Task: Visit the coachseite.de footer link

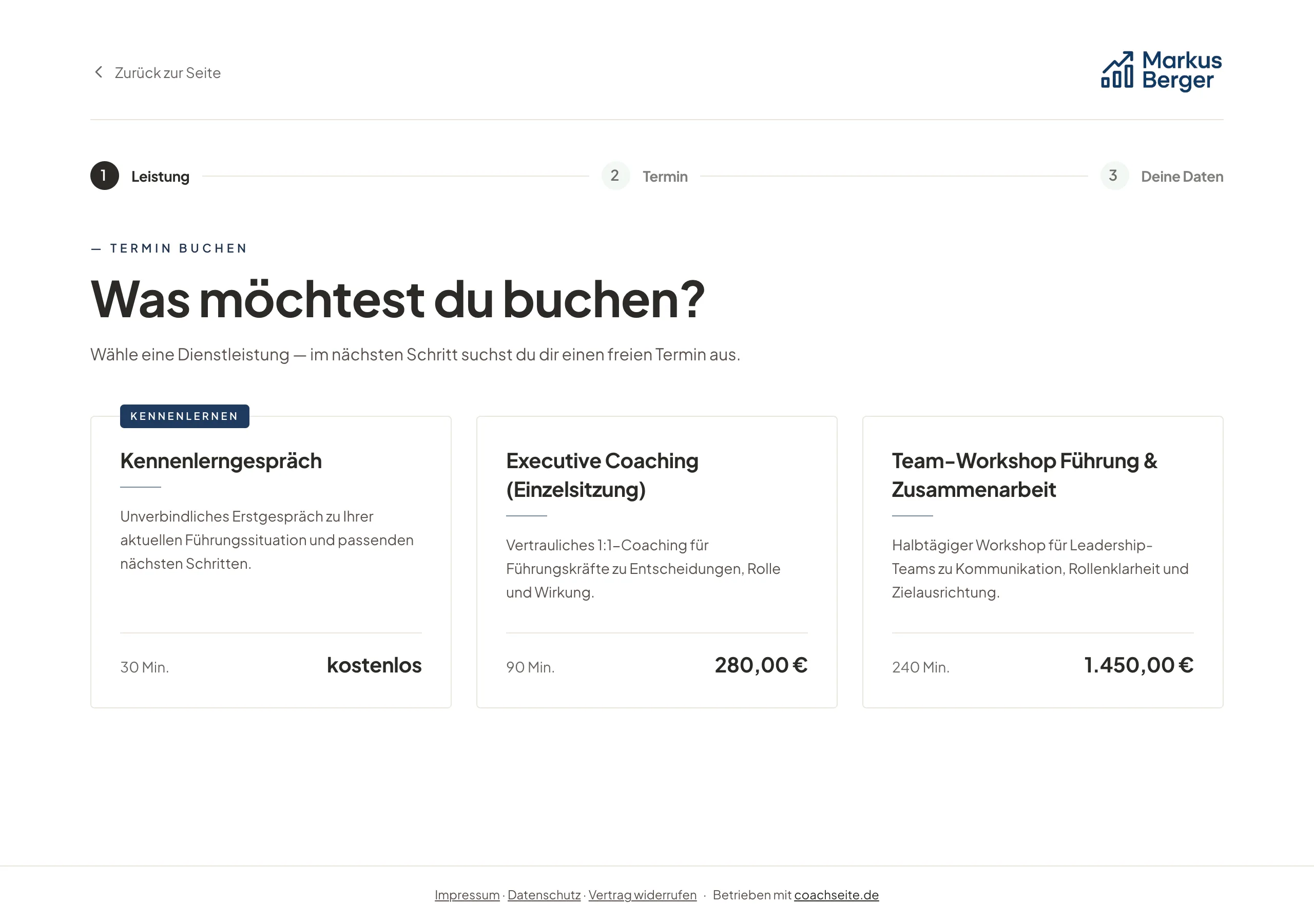Action: pos(836,895)
